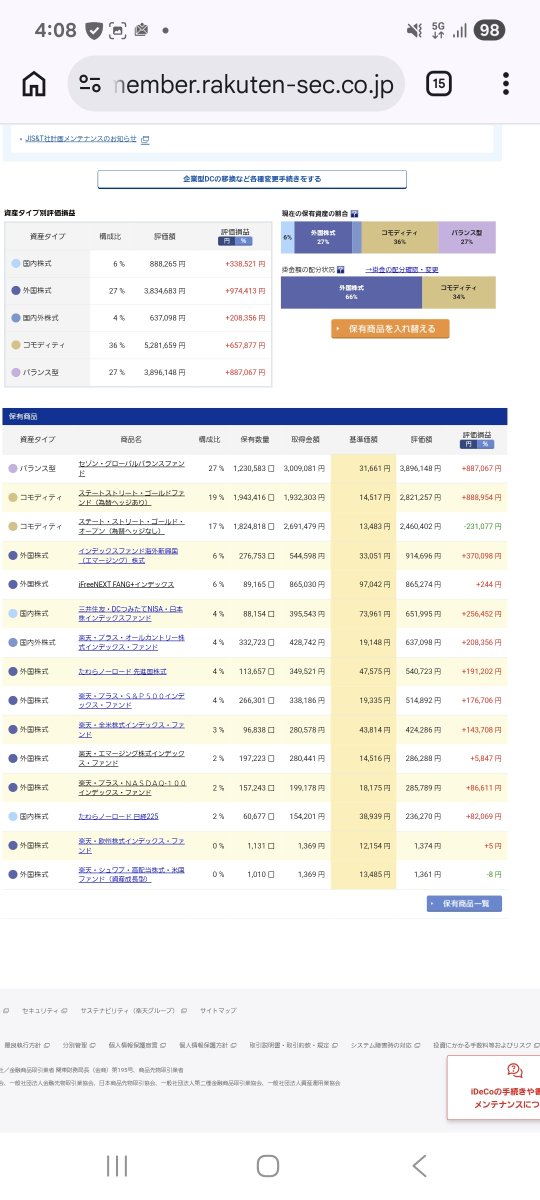The height and width of the screenshot is (1200, 540).
Task: Tap Android home navigation button
Action: click(268, 1165)
